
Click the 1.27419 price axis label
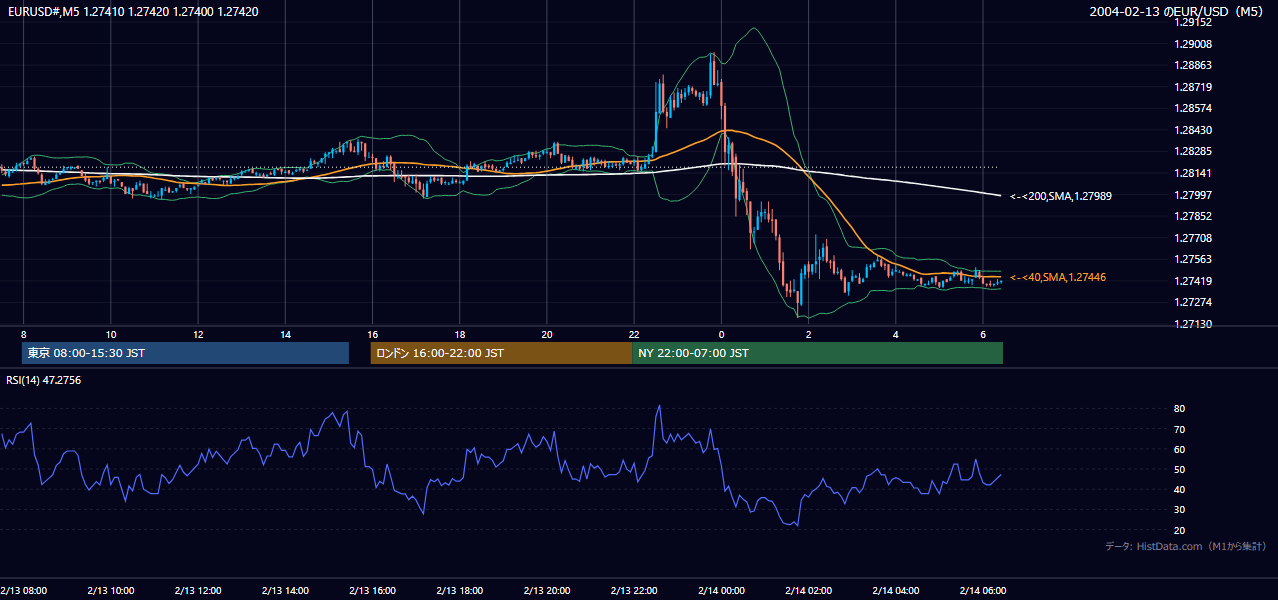1193,281
